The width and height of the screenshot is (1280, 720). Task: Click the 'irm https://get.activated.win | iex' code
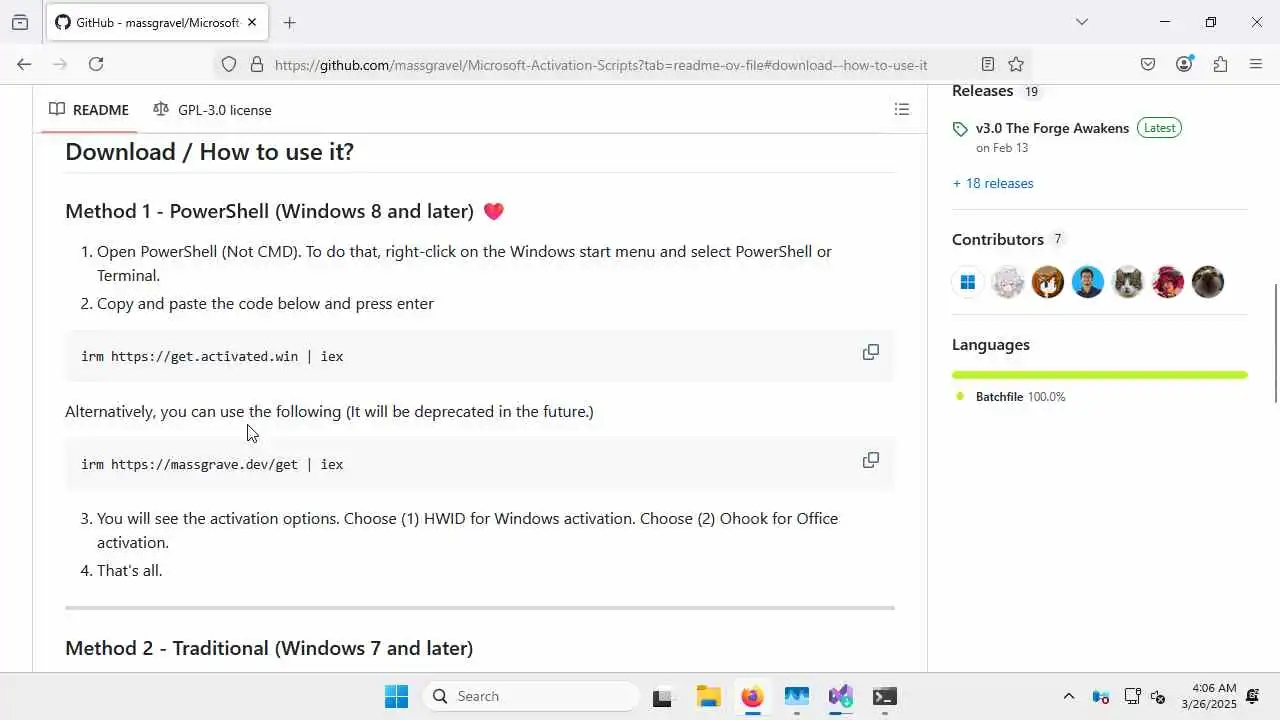[x=212, y=356]
